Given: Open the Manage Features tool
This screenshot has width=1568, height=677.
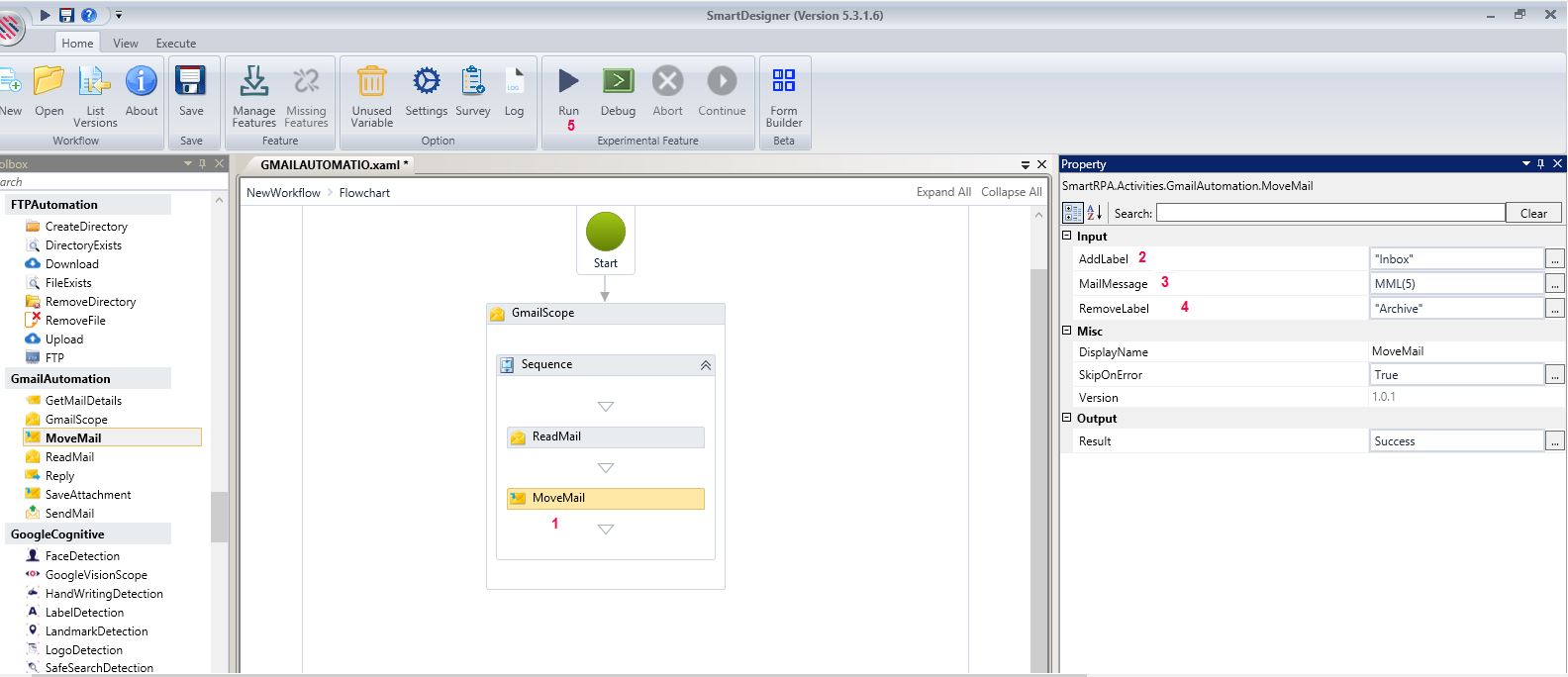Looking at the screenshot, I should tap(254, 81).
